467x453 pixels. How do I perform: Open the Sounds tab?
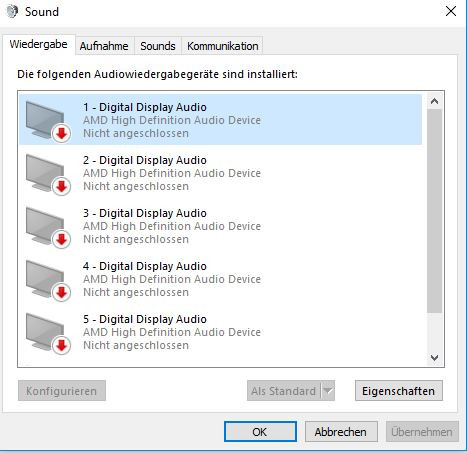click(x=158, y=46)
